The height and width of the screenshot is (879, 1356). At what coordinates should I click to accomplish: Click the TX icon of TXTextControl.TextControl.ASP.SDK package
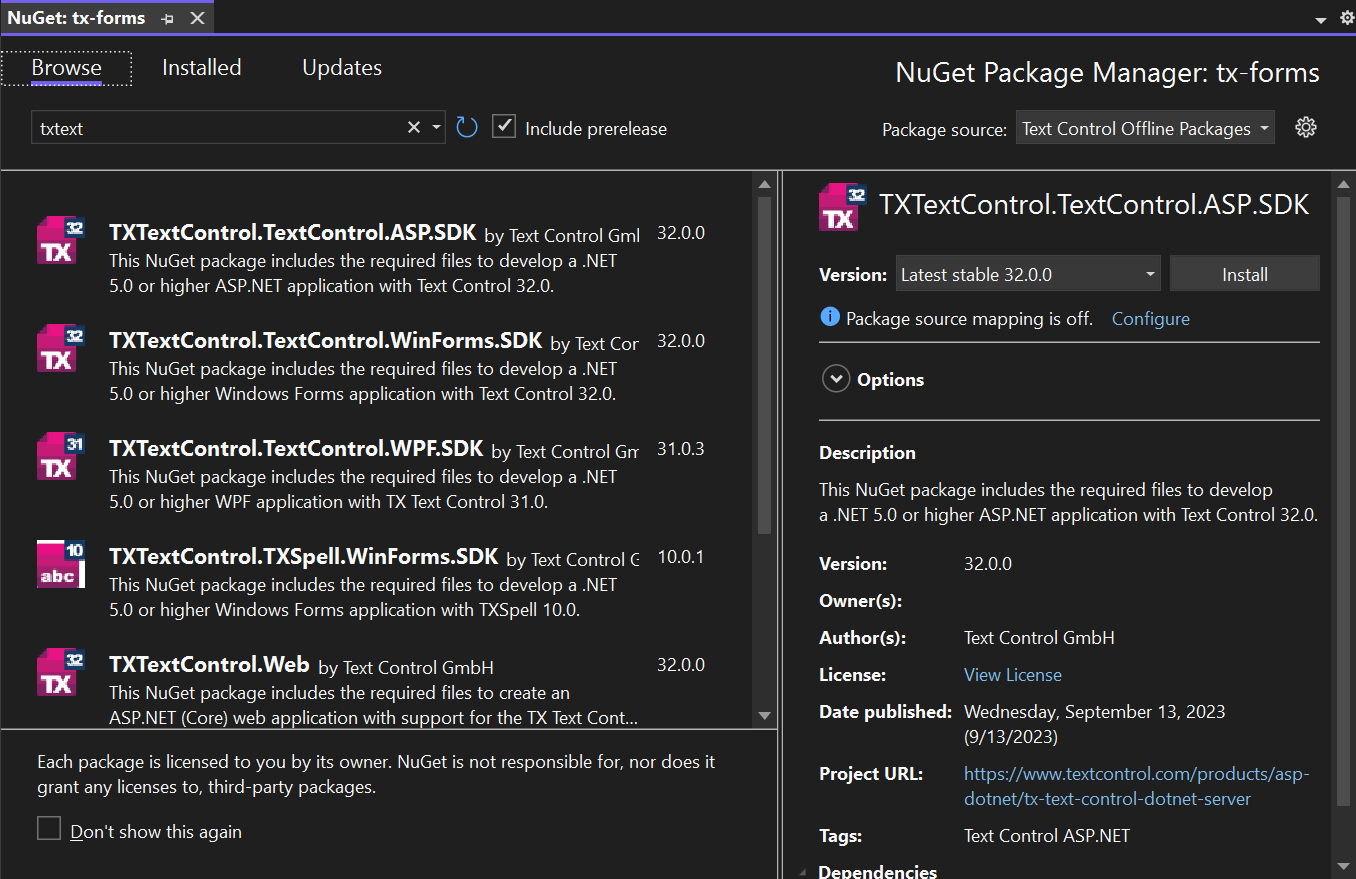(61, 240)
